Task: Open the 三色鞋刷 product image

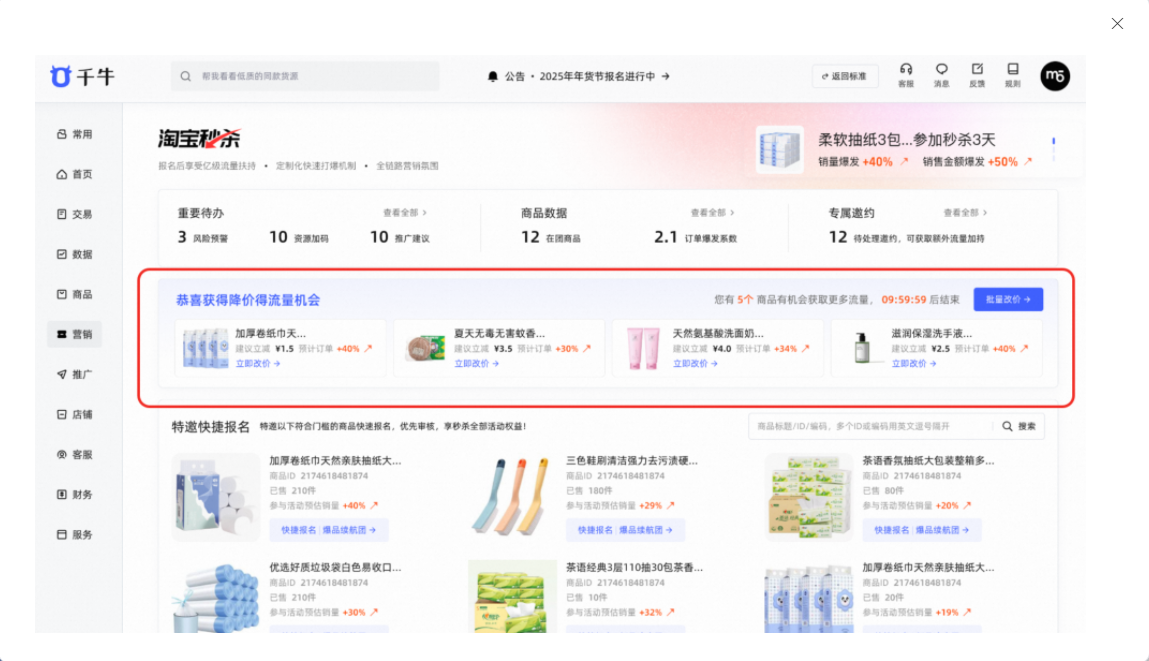Action: click(512, 497)
